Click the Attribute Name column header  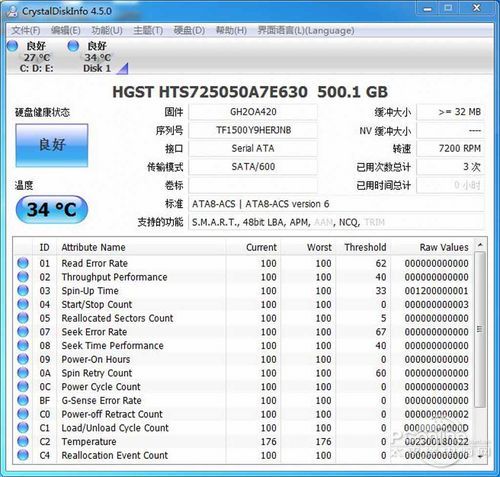click(142, 247)
